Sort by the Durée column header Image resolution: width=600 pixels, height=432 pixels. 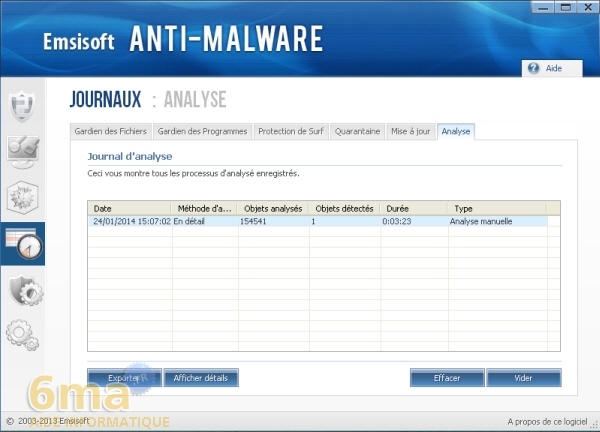(414, 209)
